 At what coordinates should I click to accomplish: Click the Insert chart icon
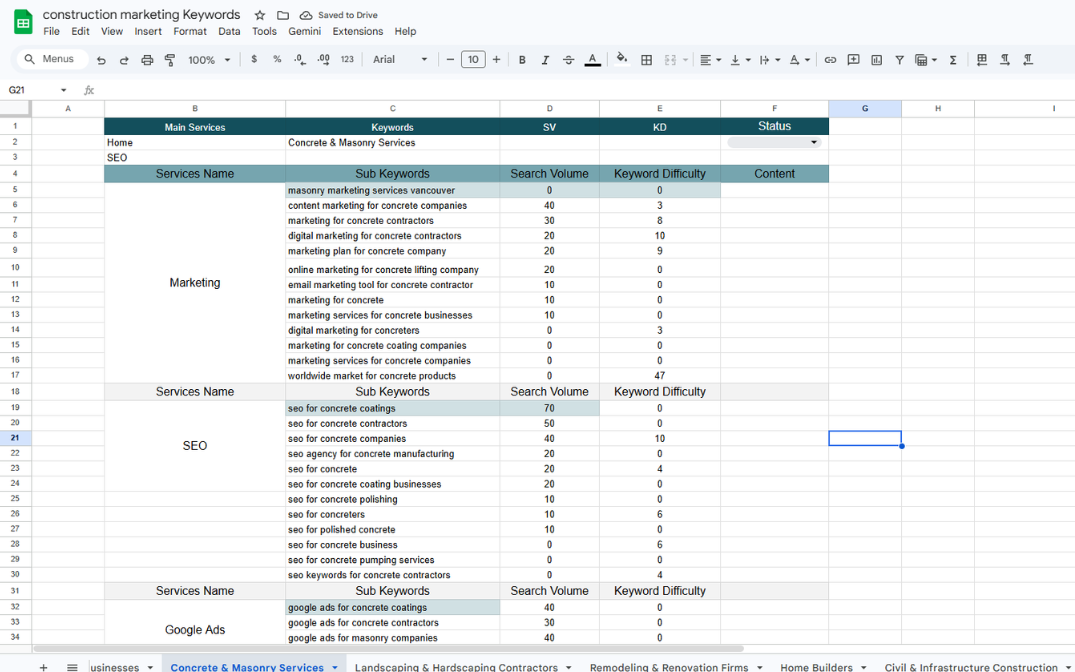(876, 60)
